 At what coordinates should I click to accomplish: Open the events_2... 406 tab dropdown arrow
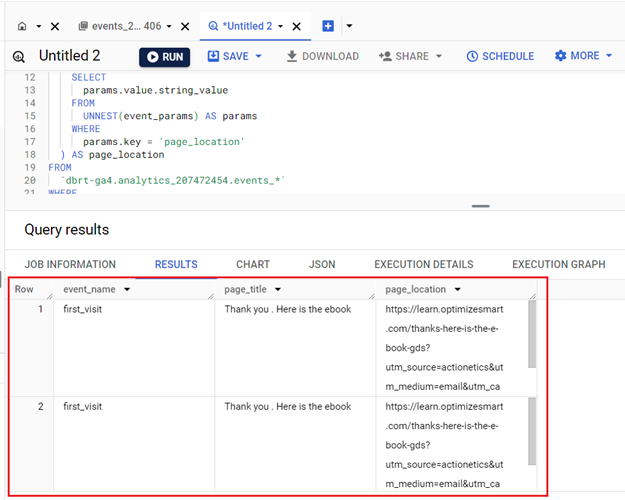click(x=169, y=26)
